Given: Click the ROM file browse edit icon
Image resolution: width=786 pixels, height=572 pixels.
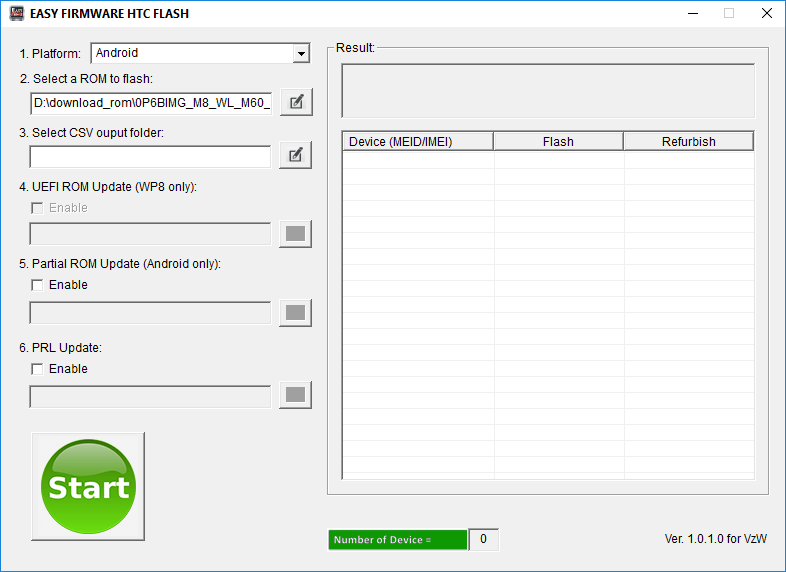Looking at the screenshot, I should coord(296,102).
